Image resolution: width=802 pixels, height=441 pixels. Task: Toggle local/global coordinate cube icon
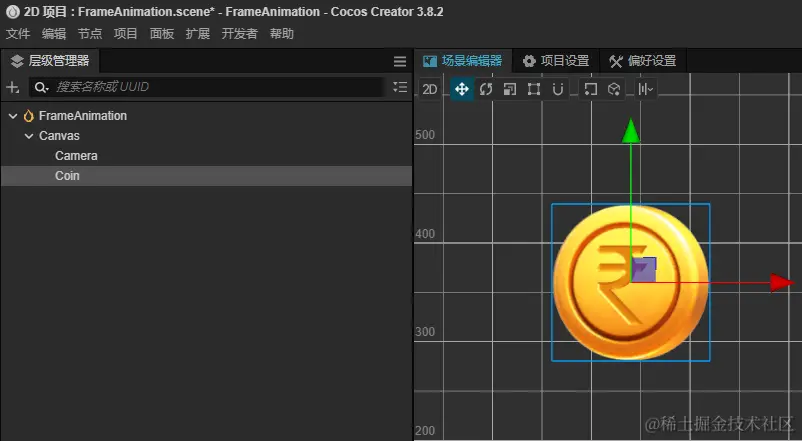tap(614, 90)
